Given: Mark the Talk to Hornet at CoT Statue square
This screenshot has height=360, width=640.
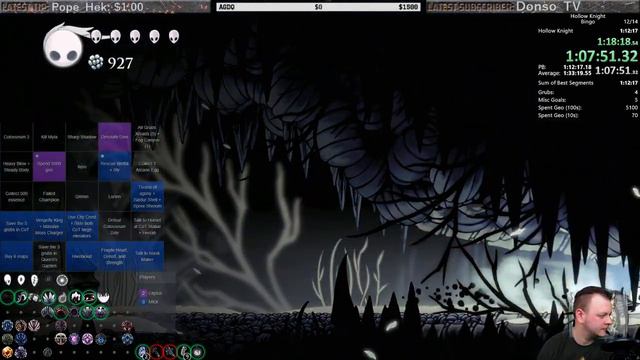Looking at the screenshot, I should coord(147,226).
